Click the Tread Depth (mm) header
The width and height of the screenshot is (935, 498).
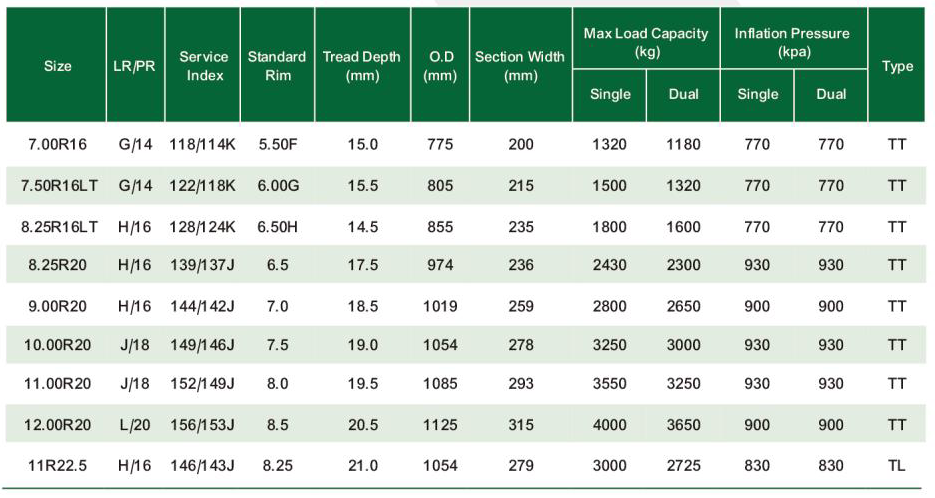361,66
